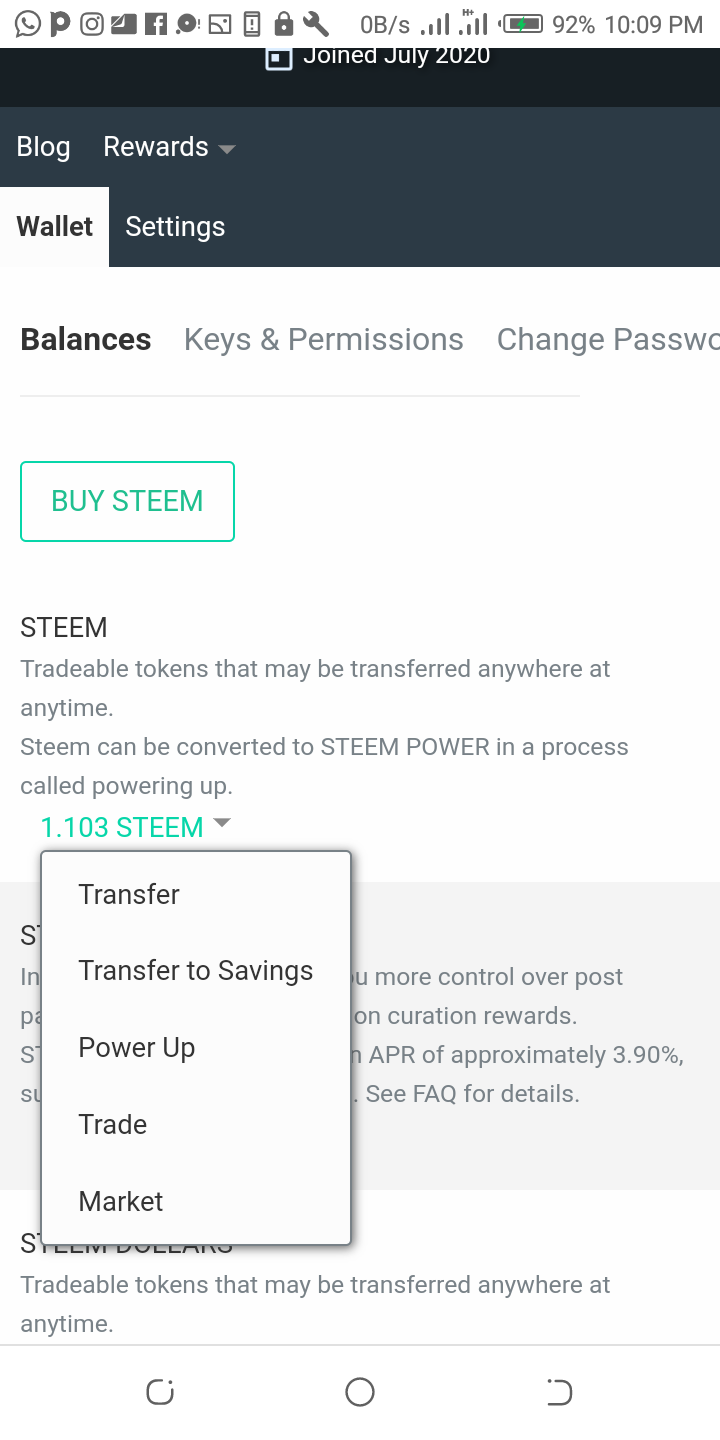Open Market from the STEEM menu

tap(121, 1202)
